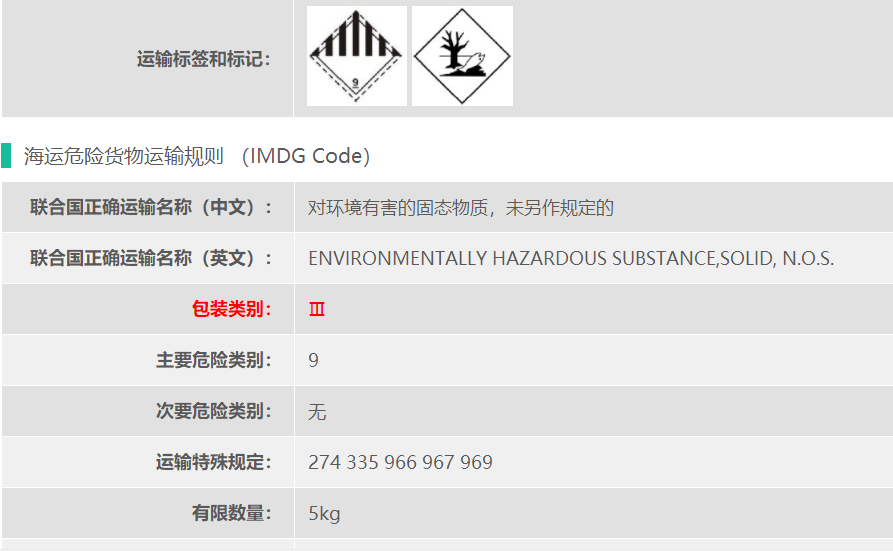
Task: Click ENVIRONMENTALLY HAZARDOUS SUBSTANCE, SOLID, N.O.S. text
Action: [571, 259]
